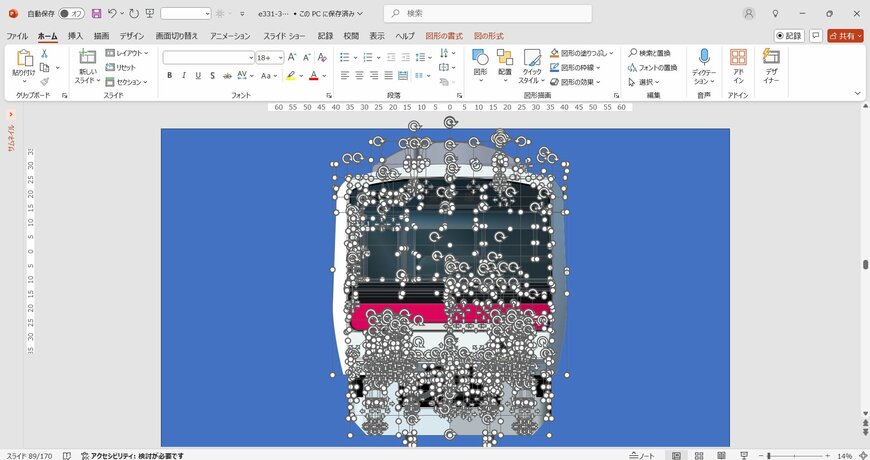
Task: Toggle italic formatting
Action: tap(184, 75)
